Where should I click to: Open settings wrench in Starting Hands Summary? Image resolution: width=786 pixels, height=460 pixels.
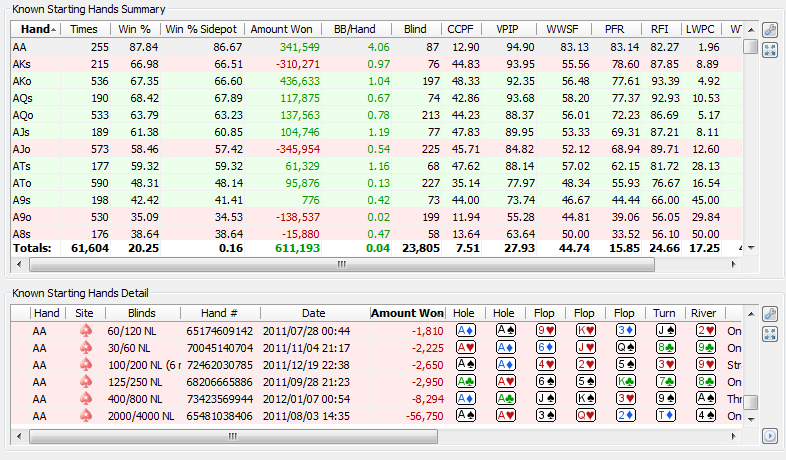[x=770, y=30]
